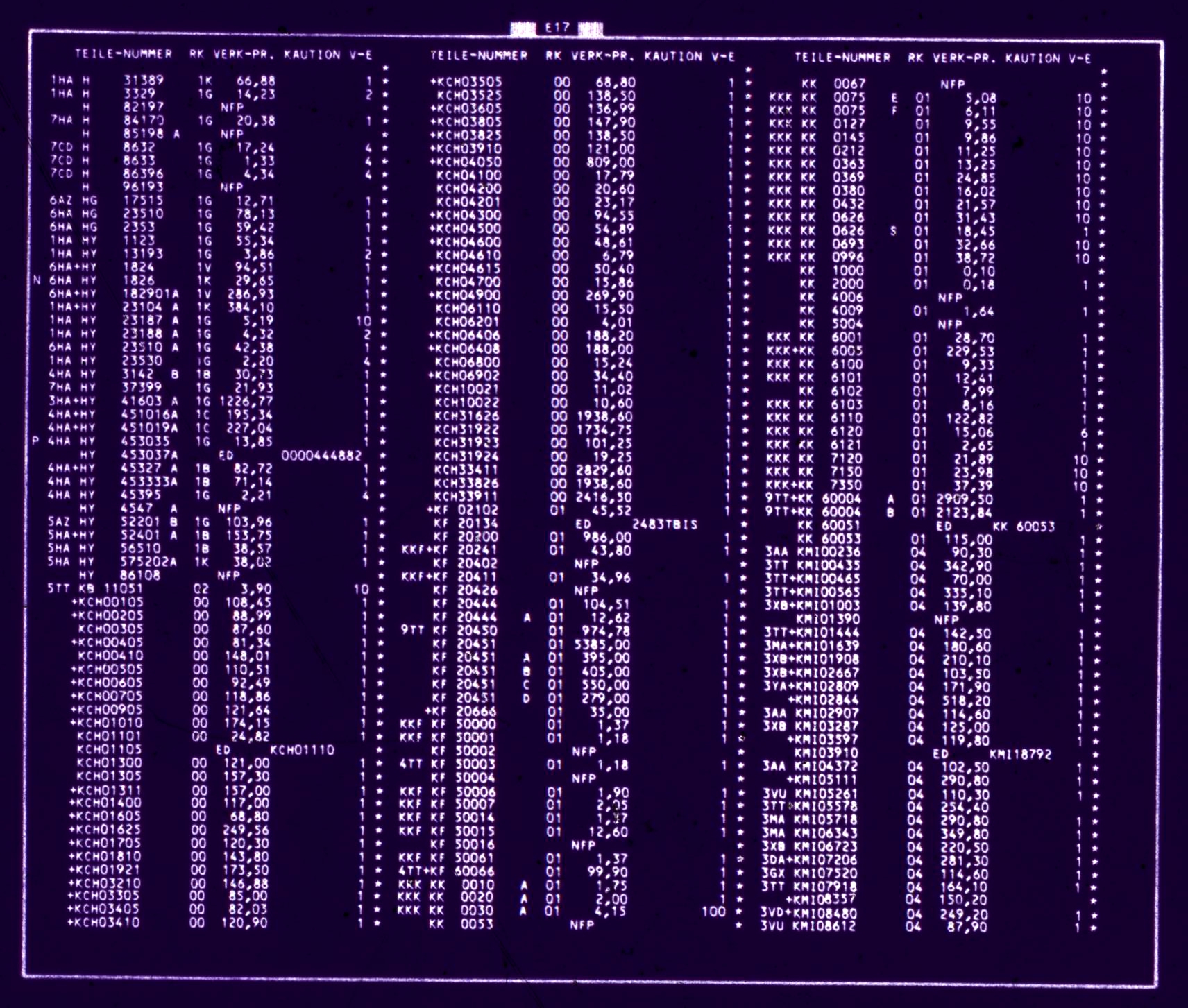This screenshot has height=1008, width=1188.
Task: Click part KK 7350
Action: (x=831, y=486)
